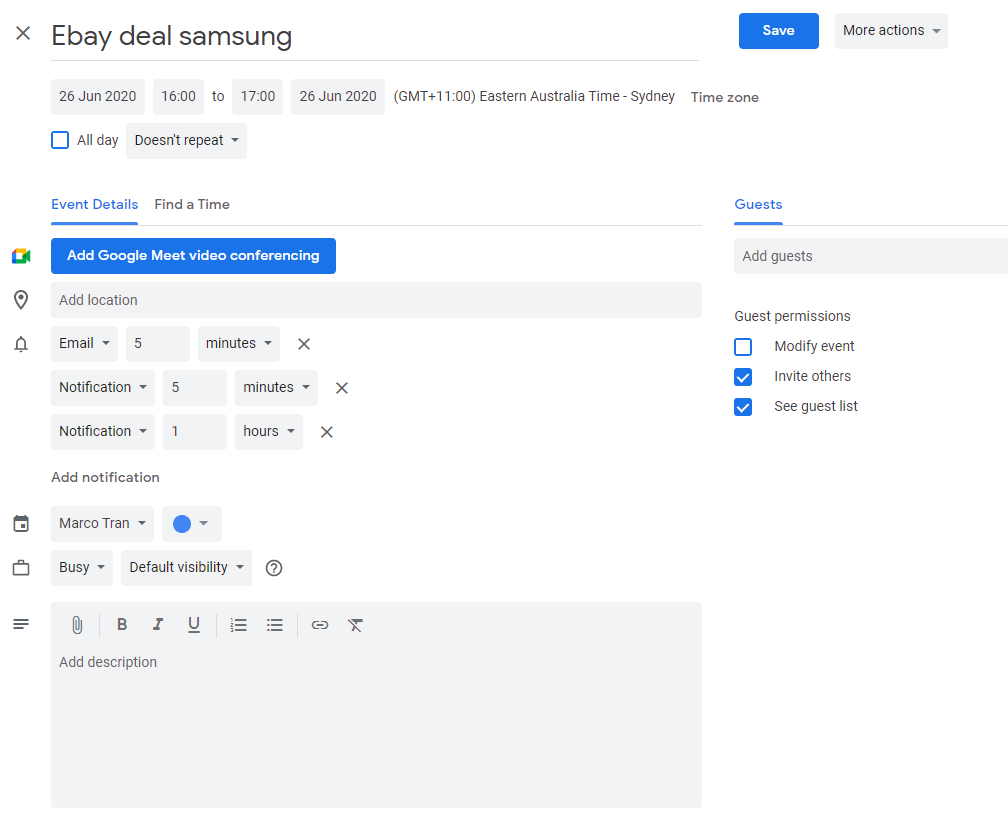Open the More actions dropdown
1008x822 pixels.
(x=891, y=31)
